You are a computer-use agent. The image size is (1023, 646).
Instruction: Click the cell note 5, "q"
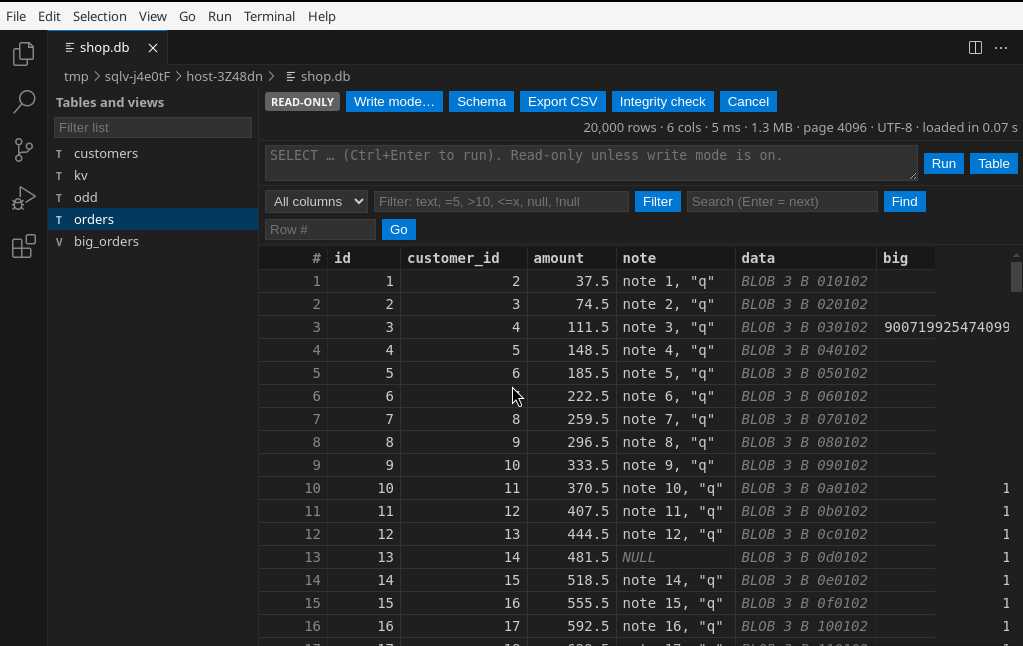[675, 373]
